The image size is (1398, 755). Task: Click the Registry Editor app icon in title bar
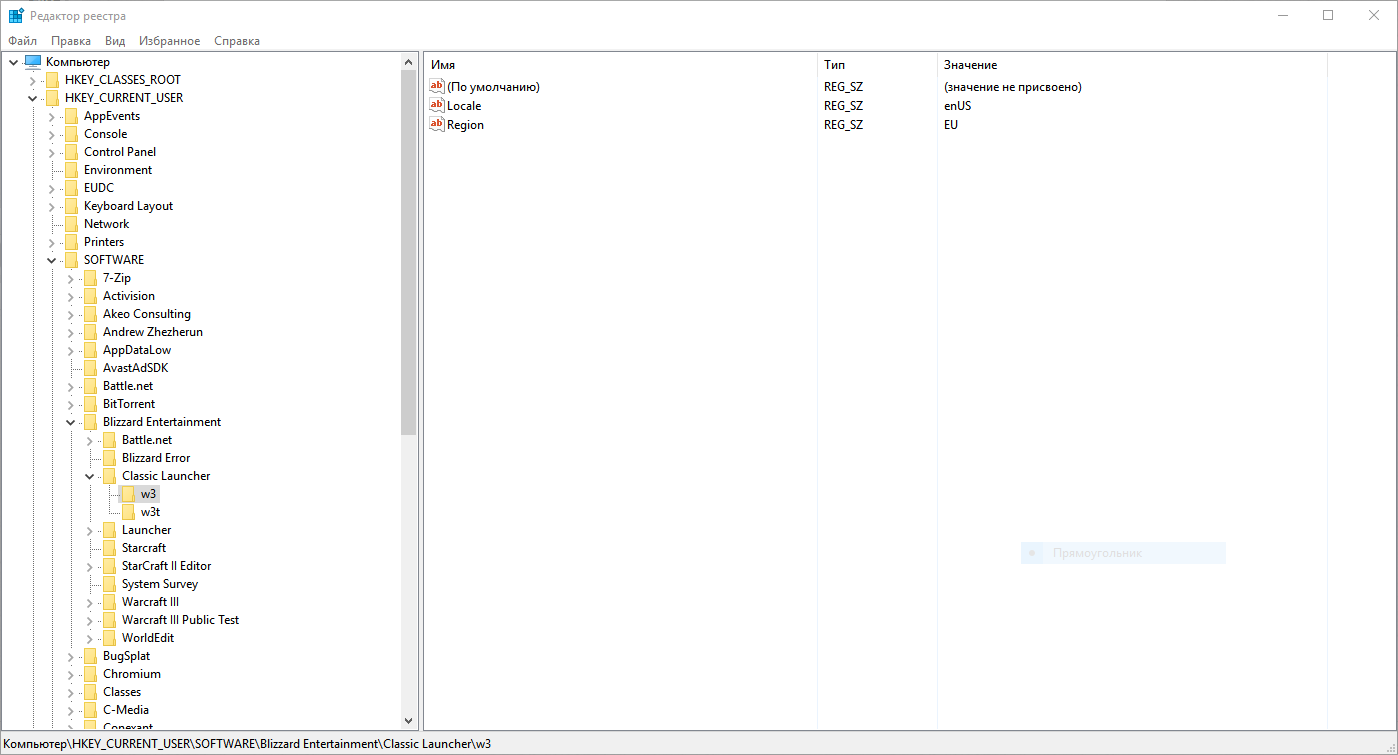point(16,16)
